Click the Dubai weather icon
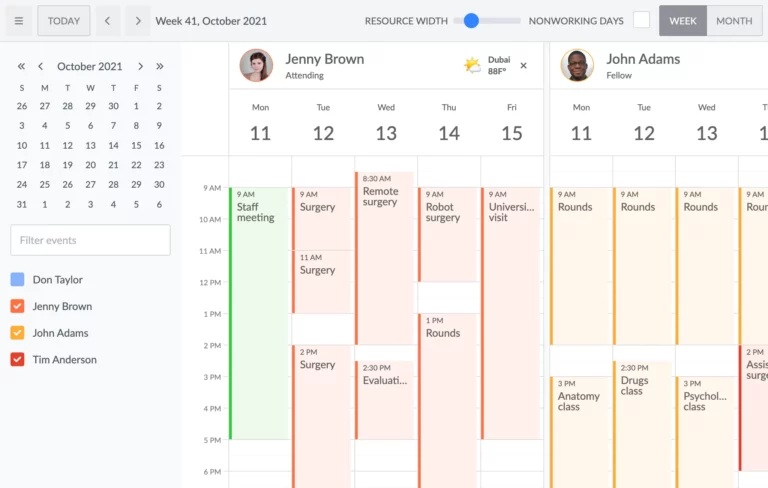768x488 pixels. [472, 66]
